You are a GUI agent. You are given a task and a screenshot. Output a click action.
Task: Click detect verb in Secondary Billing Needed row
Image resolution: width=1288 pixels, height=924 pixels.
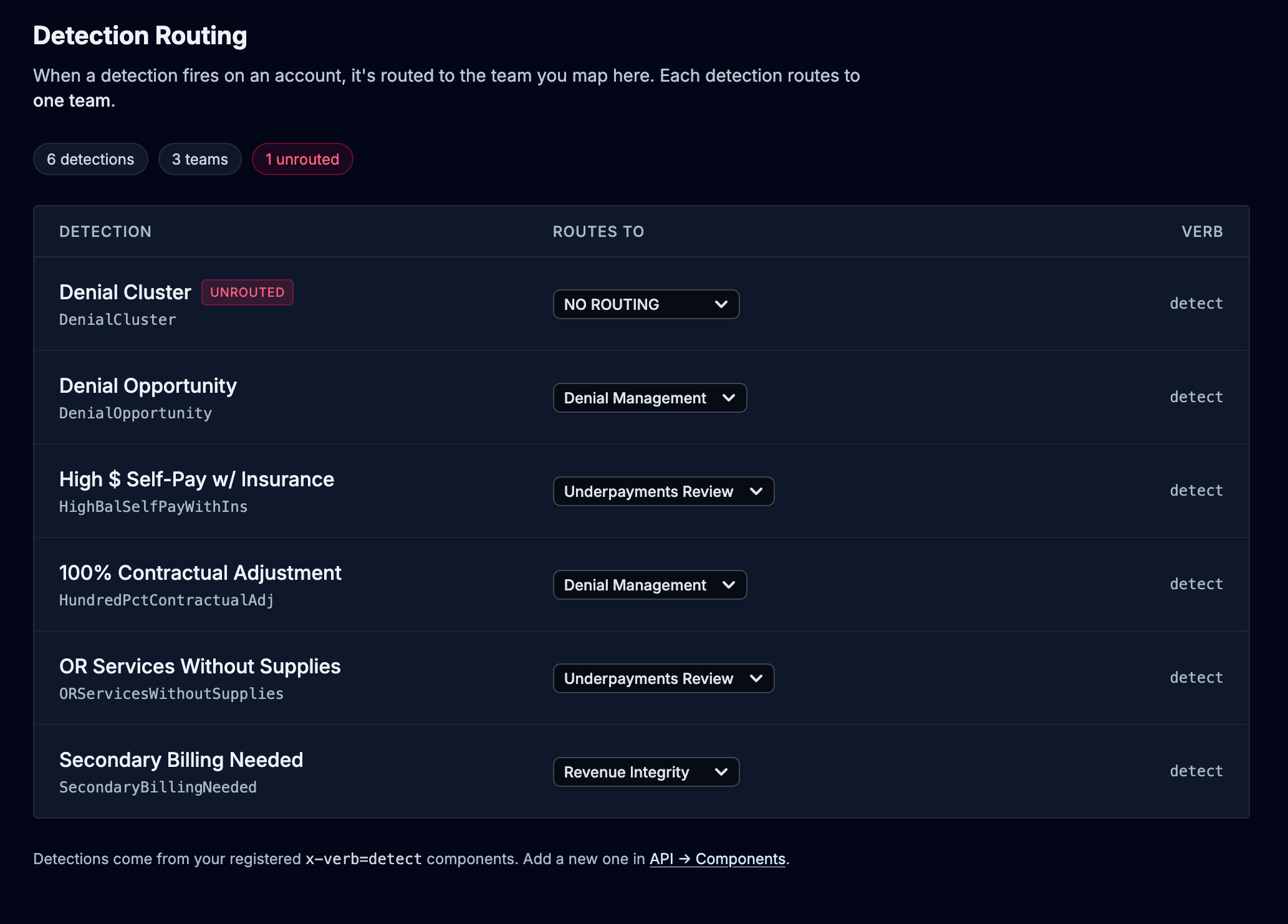pos(1196,771)
